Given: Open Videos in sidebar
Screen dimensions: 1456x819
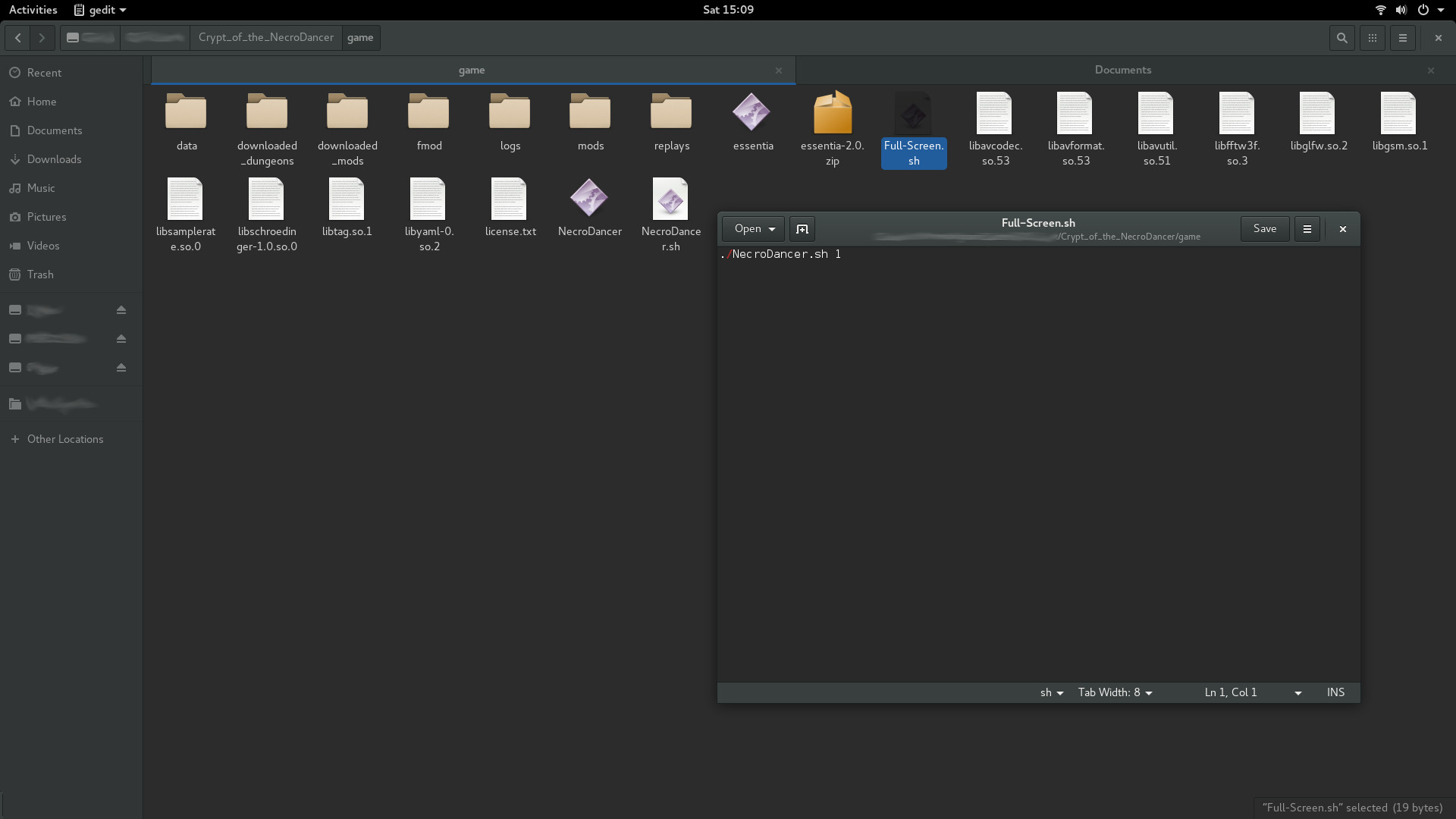Looking at the screenshot, I should (x=71, y=246).
